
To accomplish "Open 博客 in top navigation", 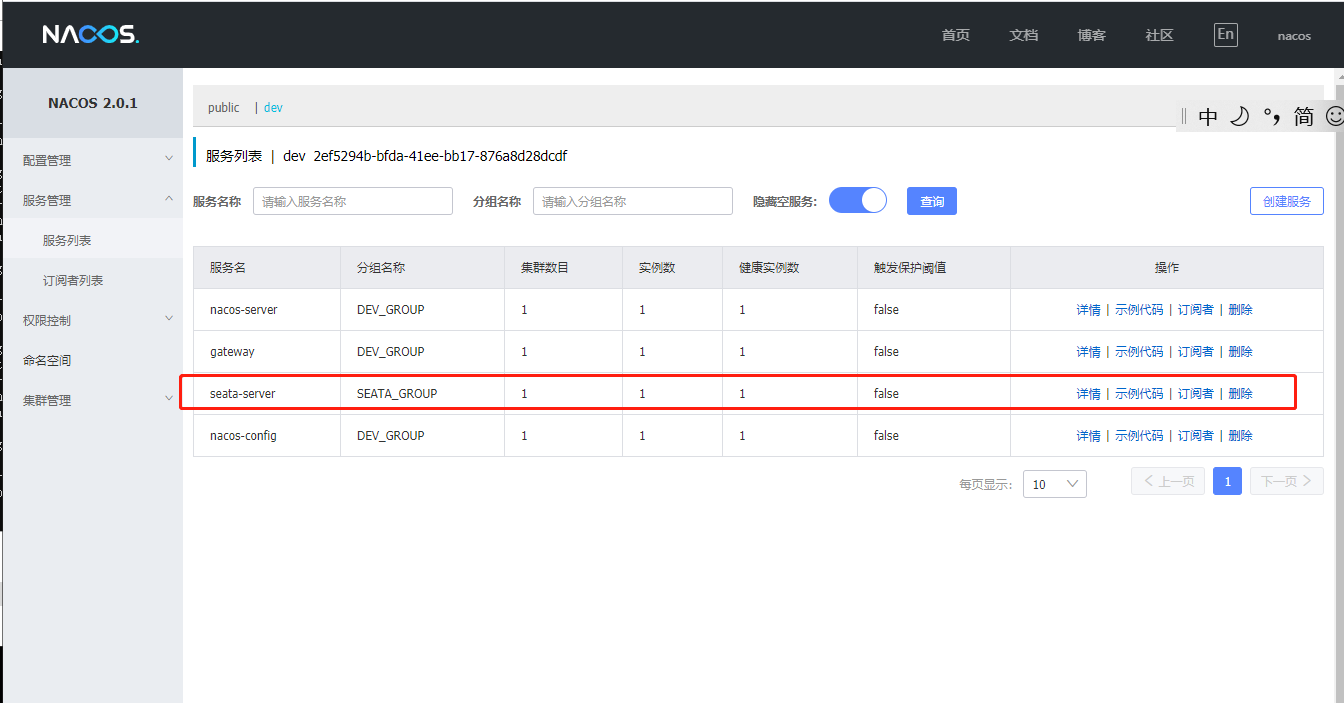I will point(1092,35).
